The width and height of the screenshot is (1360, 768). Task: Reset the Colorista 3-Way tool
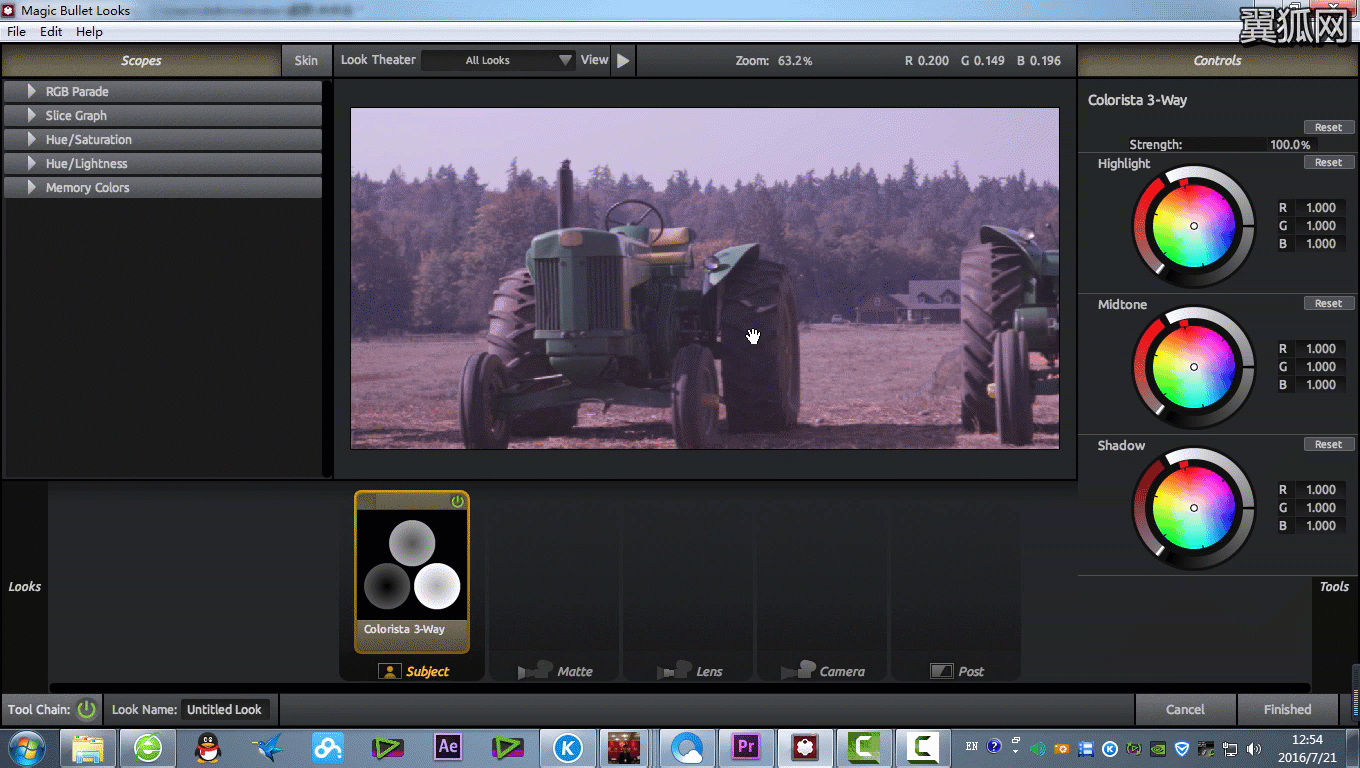(1328, 127)
